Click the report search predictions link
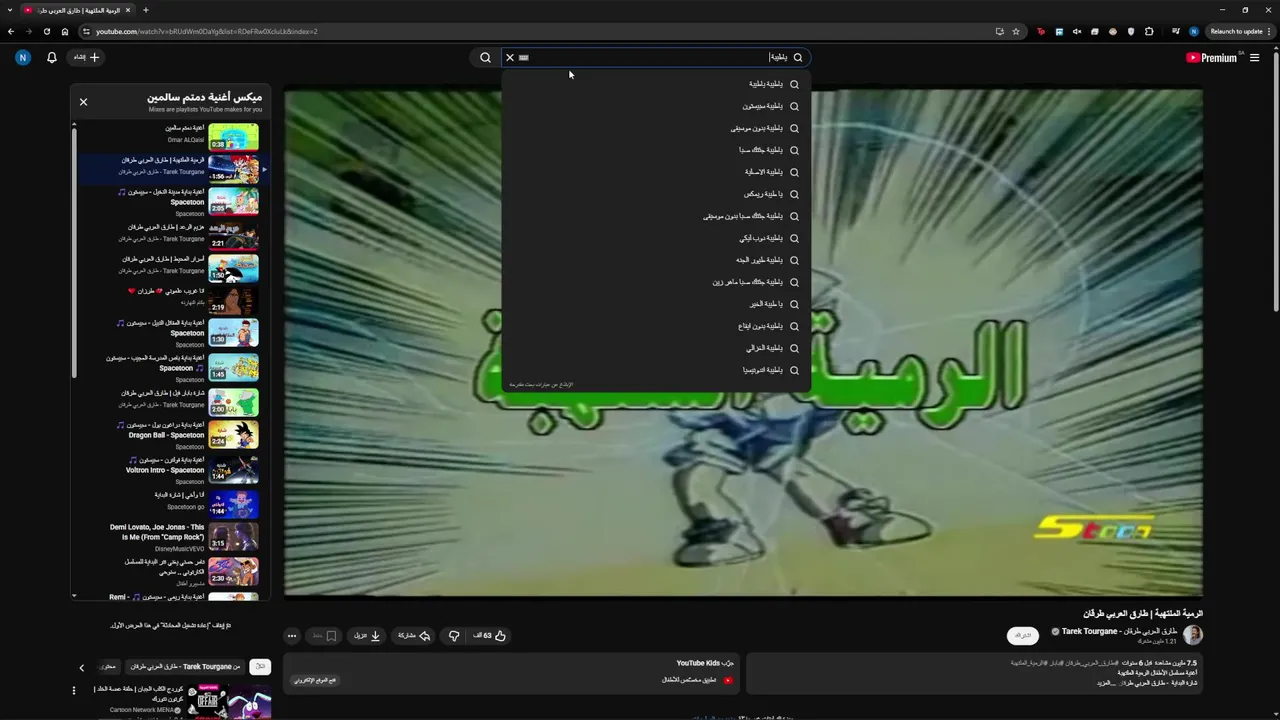This screenshot has height=720, width=1280. pos(541,385)
